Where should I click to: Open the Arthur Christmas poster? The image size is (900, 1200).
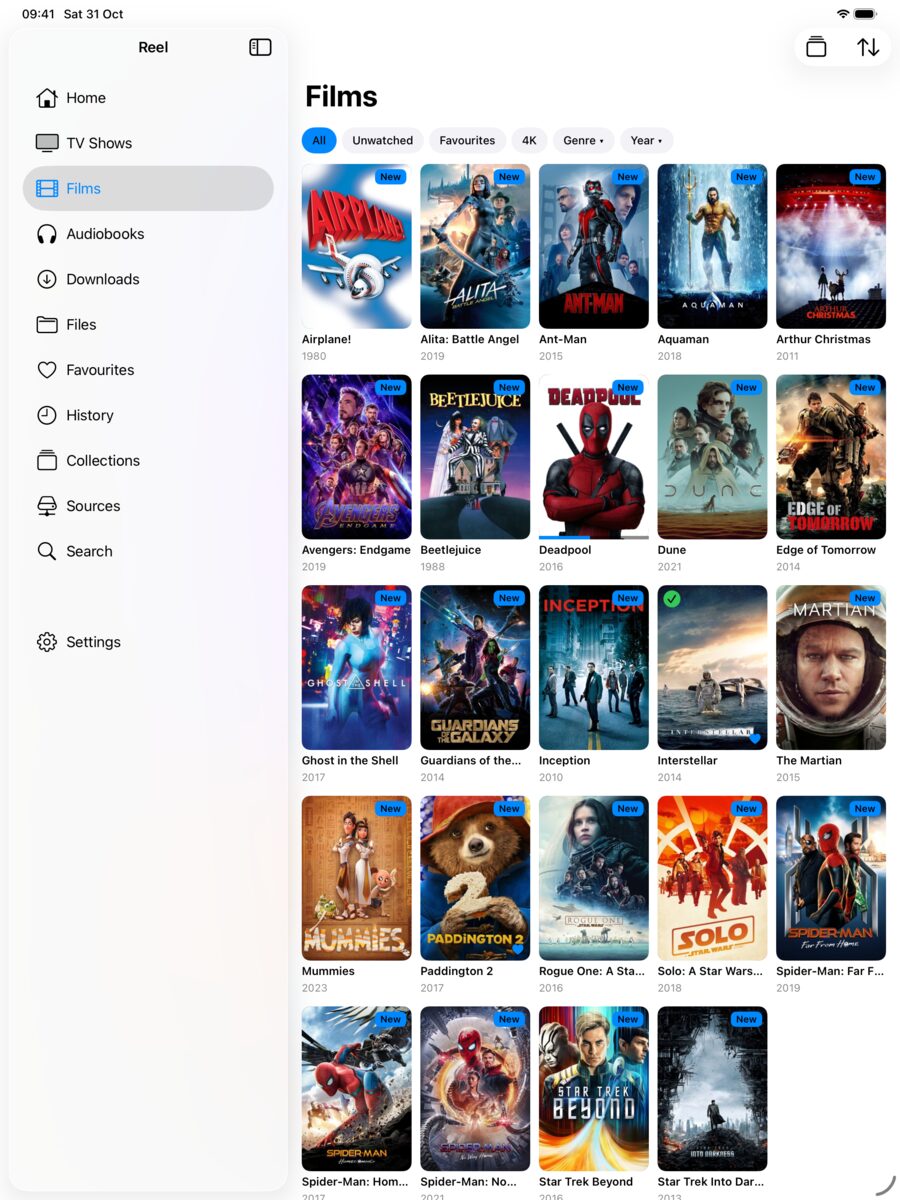point(831,246)
